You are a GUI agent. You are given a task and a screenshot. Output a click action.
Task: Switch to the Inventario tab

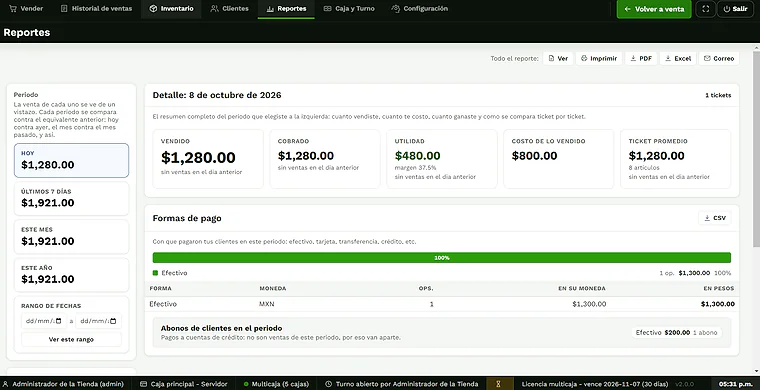[x=171, y=9]
